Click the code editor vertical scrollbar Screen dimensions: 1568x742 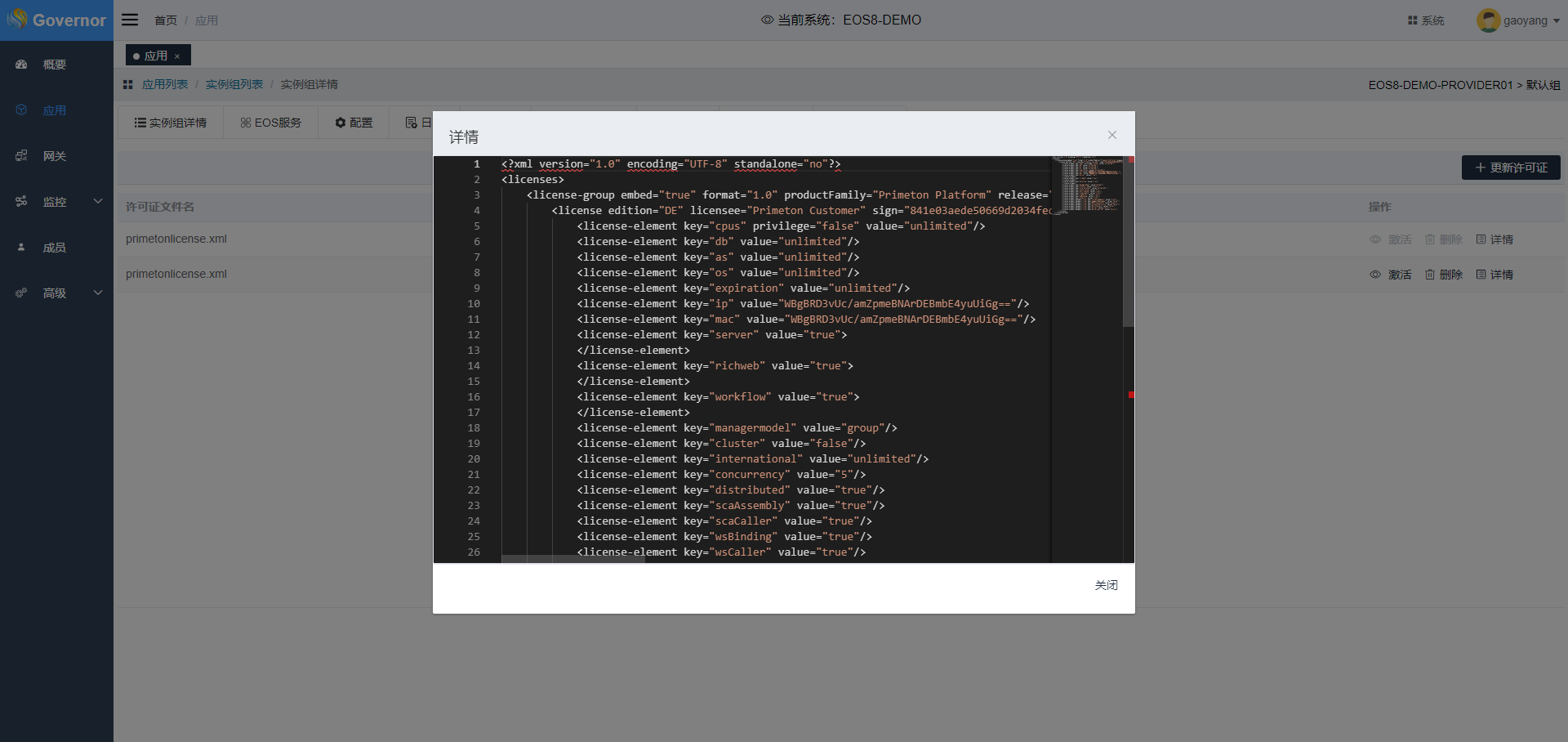[x=1129, y=245]
